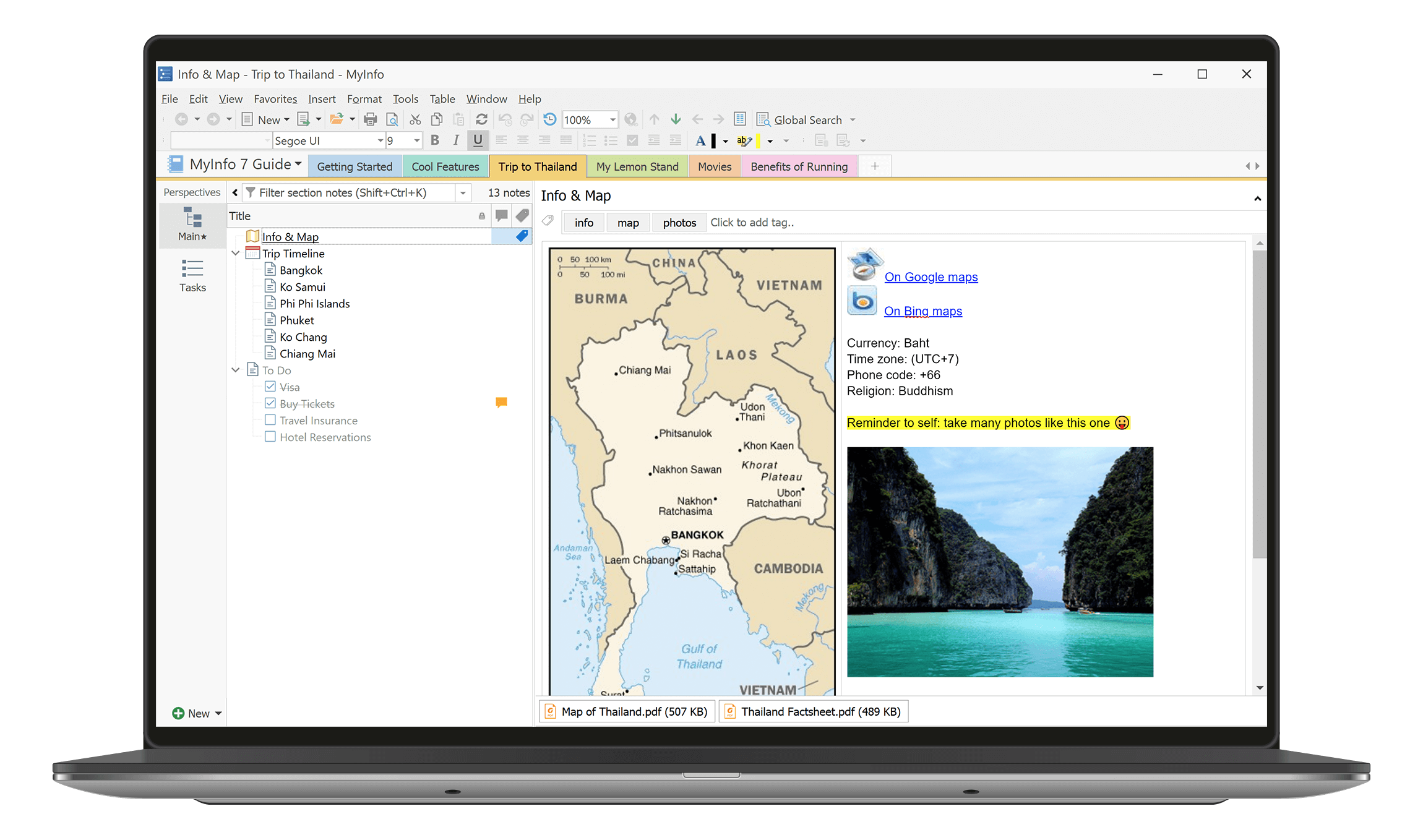The width and height of the screenshot is (1423, 840).
Task: Click the Global Search icon
Action: tap(763, 119)
